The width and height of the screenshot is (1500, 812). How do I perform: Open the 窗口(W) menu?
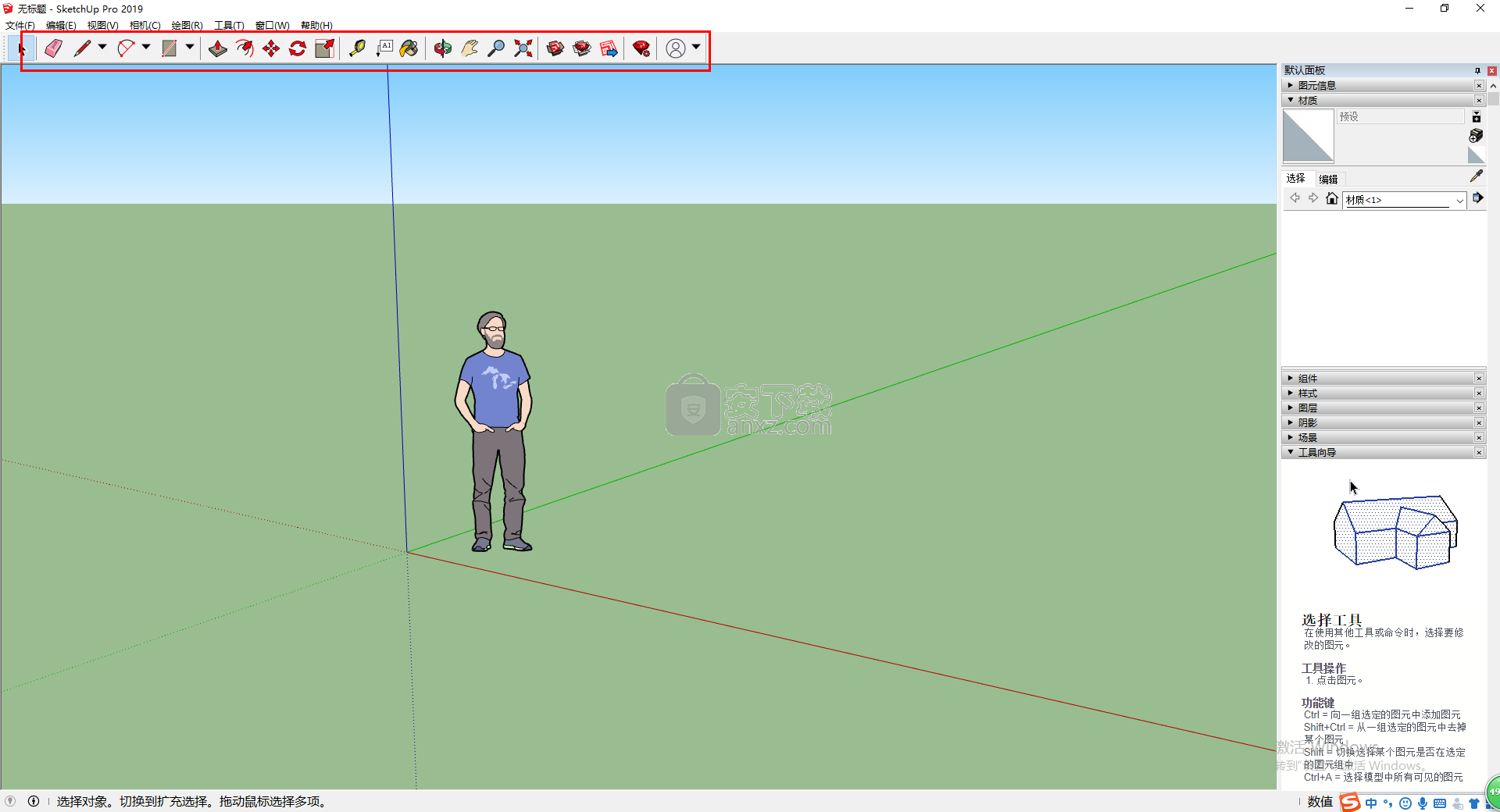coord(272,26)
